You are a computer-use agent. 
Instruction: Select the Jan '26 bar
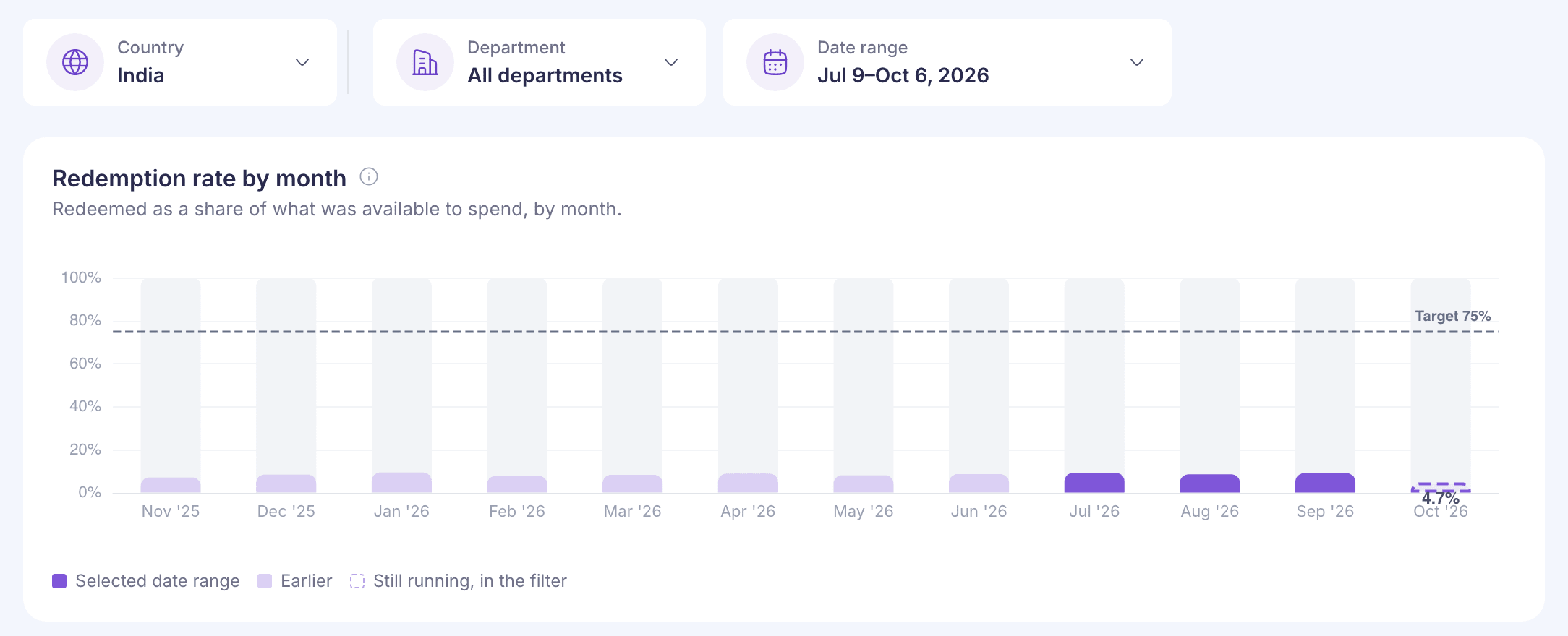pos(401,483)
